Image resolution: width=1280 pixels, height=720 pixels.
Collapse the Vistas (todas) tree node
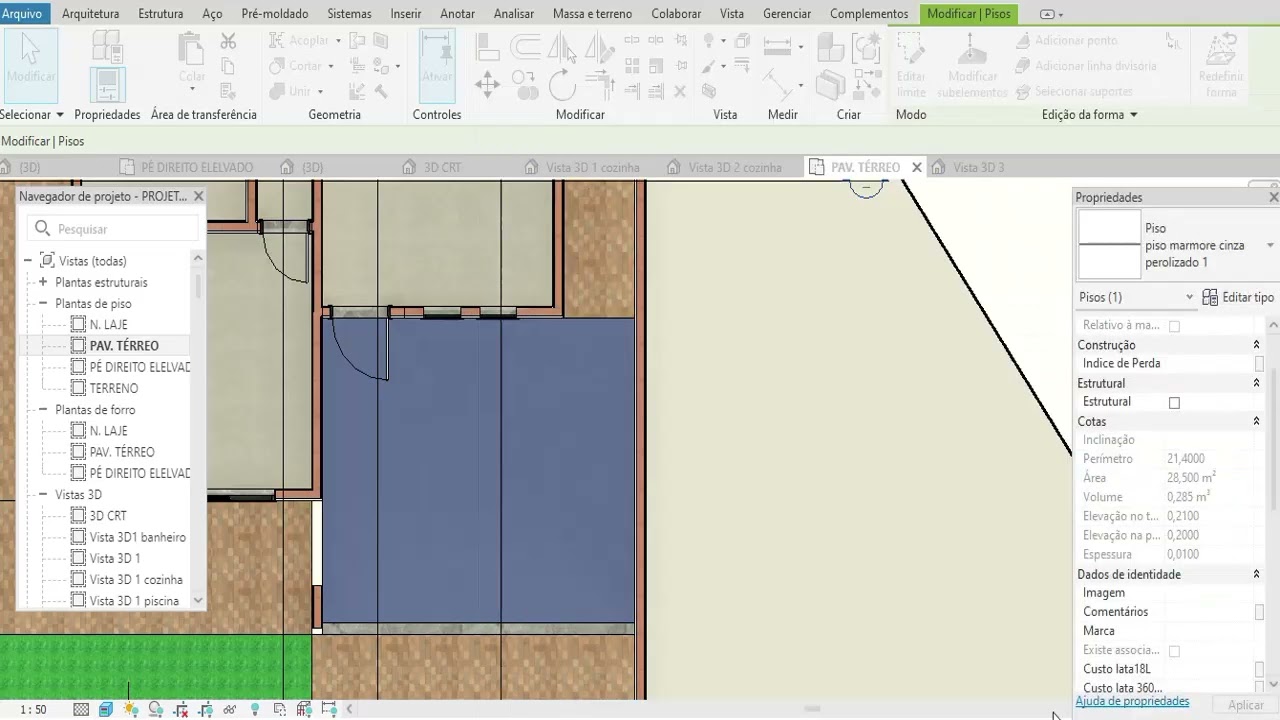click(29, 261)
